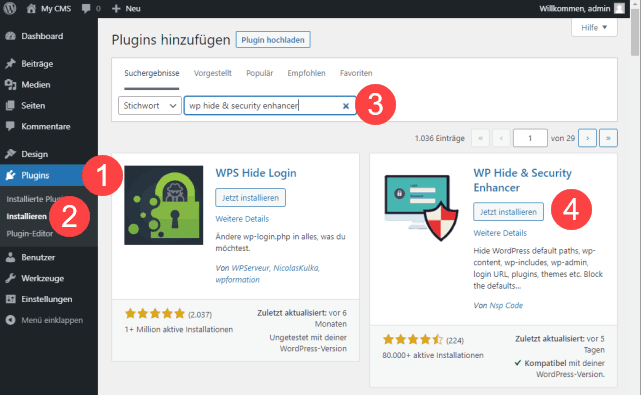Switch to the Favoriten tab

pos(356,73)
